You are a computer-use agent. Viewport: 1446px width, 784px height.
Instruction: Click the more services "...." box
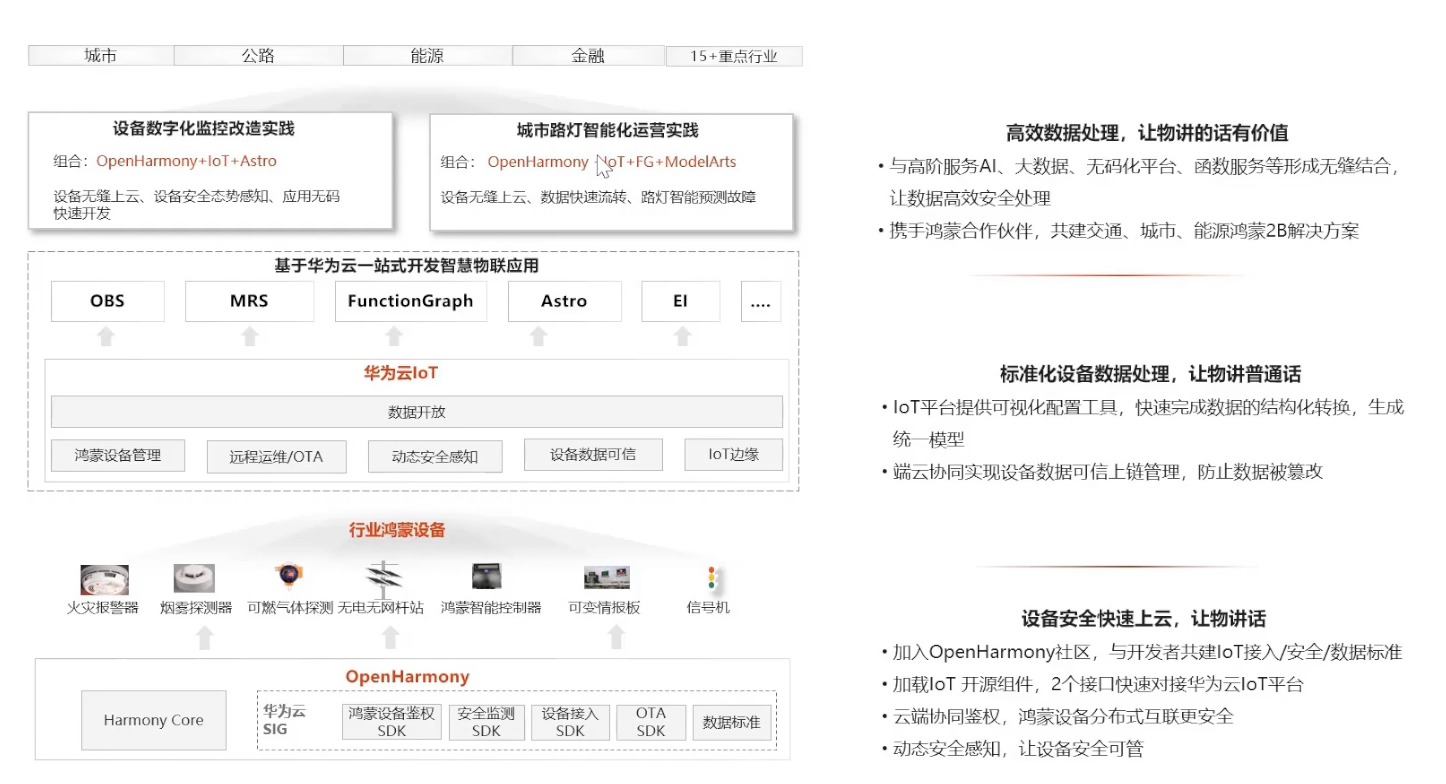pos(761,301)
